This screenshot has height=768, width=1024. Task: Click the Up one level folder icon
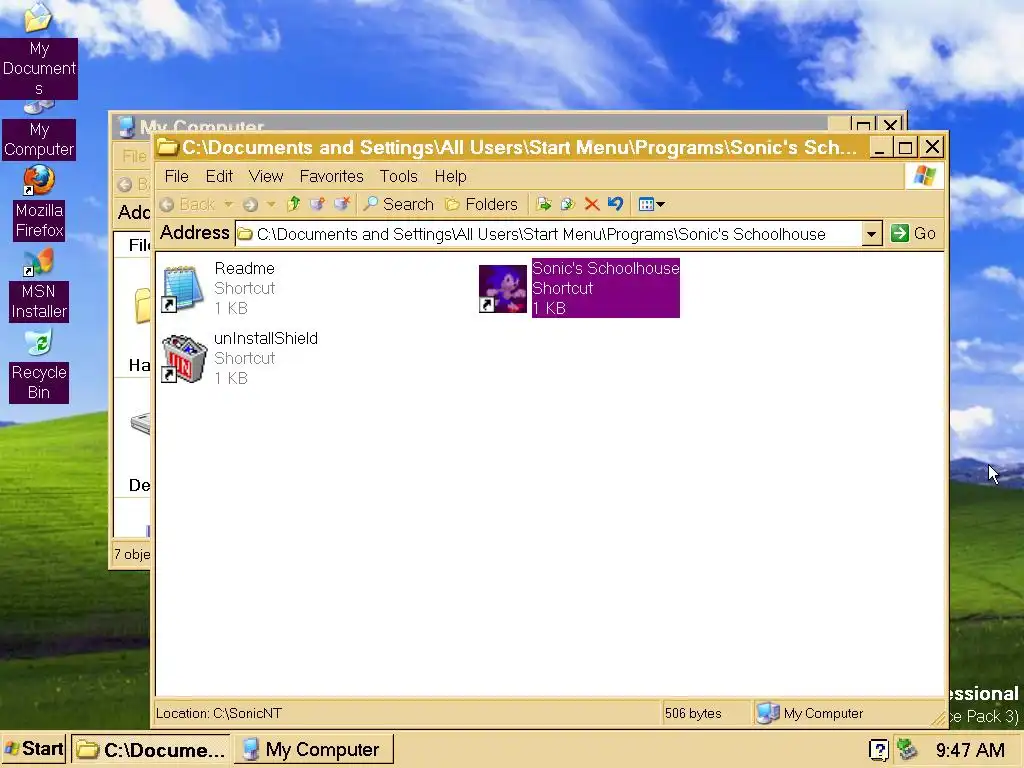(293, 204)
